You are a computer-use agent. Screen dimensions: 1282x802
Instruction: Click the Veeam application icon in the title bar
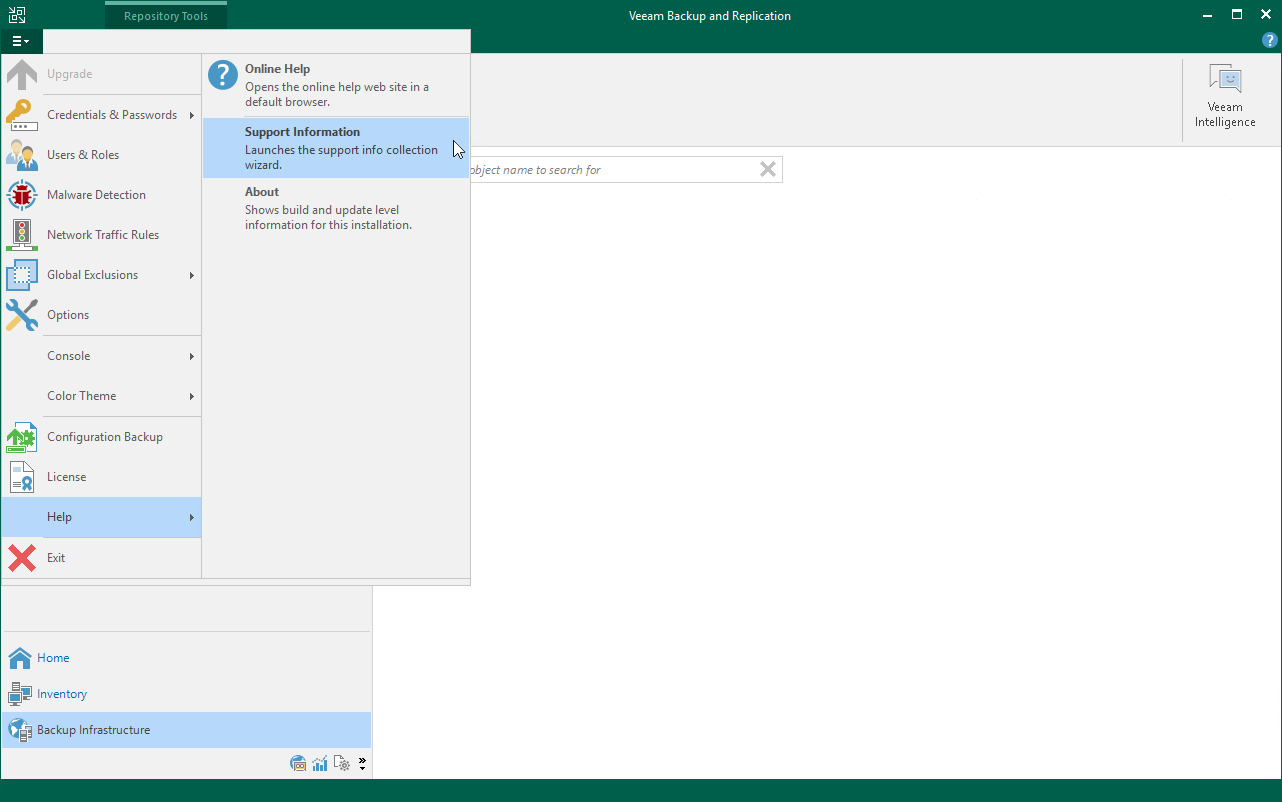click(17, 15)
